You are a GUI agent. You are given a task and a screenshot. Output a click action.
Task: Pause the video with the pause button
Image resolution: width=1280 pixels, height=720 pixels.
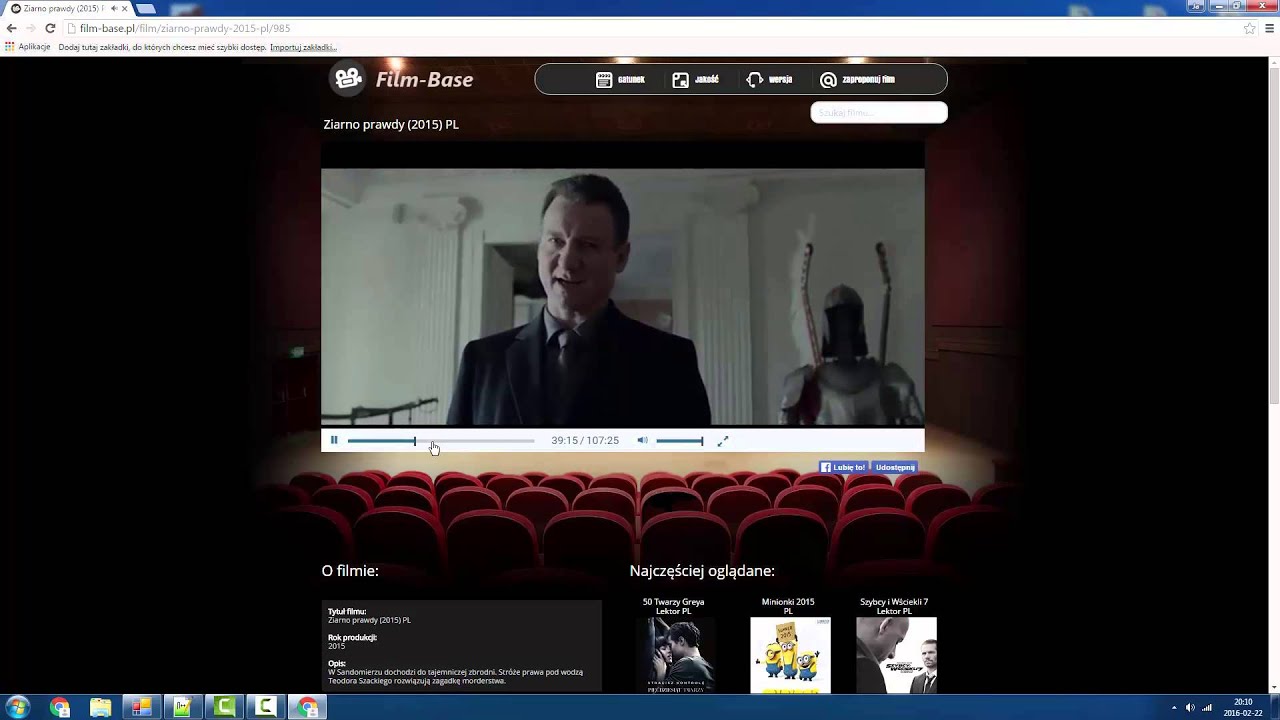(334, 440)
